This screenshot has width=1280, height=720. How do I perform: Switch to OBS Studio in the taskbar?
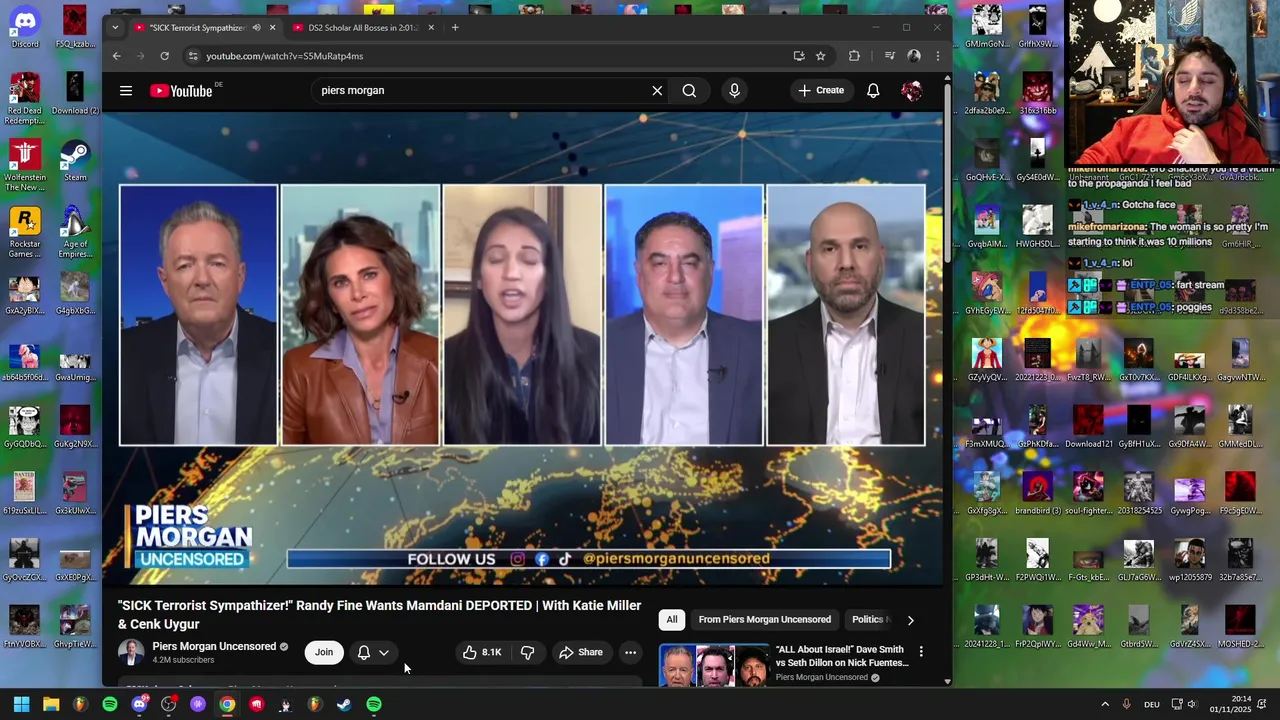(x=168, y=704)
